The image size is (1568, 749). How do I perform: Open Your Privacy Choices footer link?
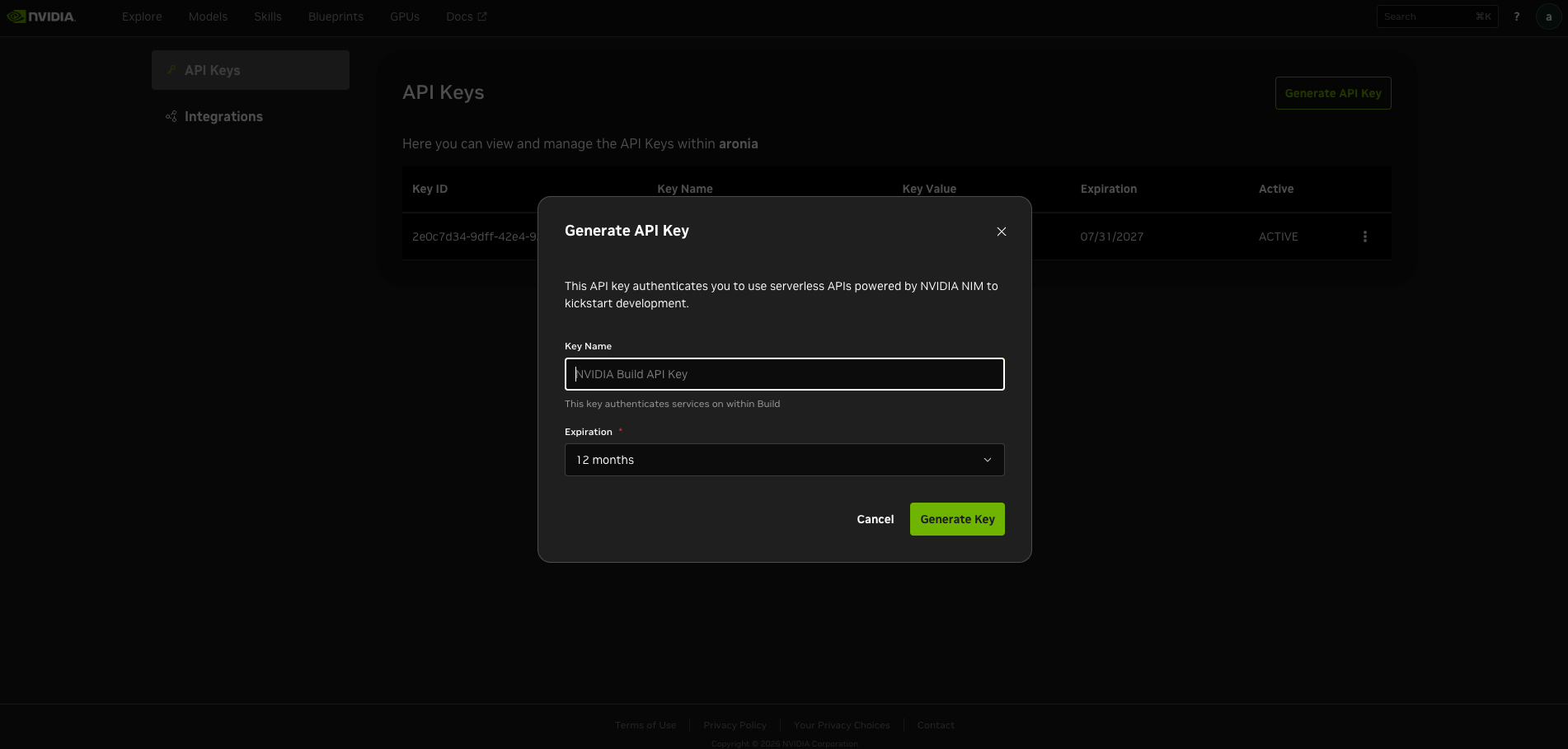tap(842, 725)
